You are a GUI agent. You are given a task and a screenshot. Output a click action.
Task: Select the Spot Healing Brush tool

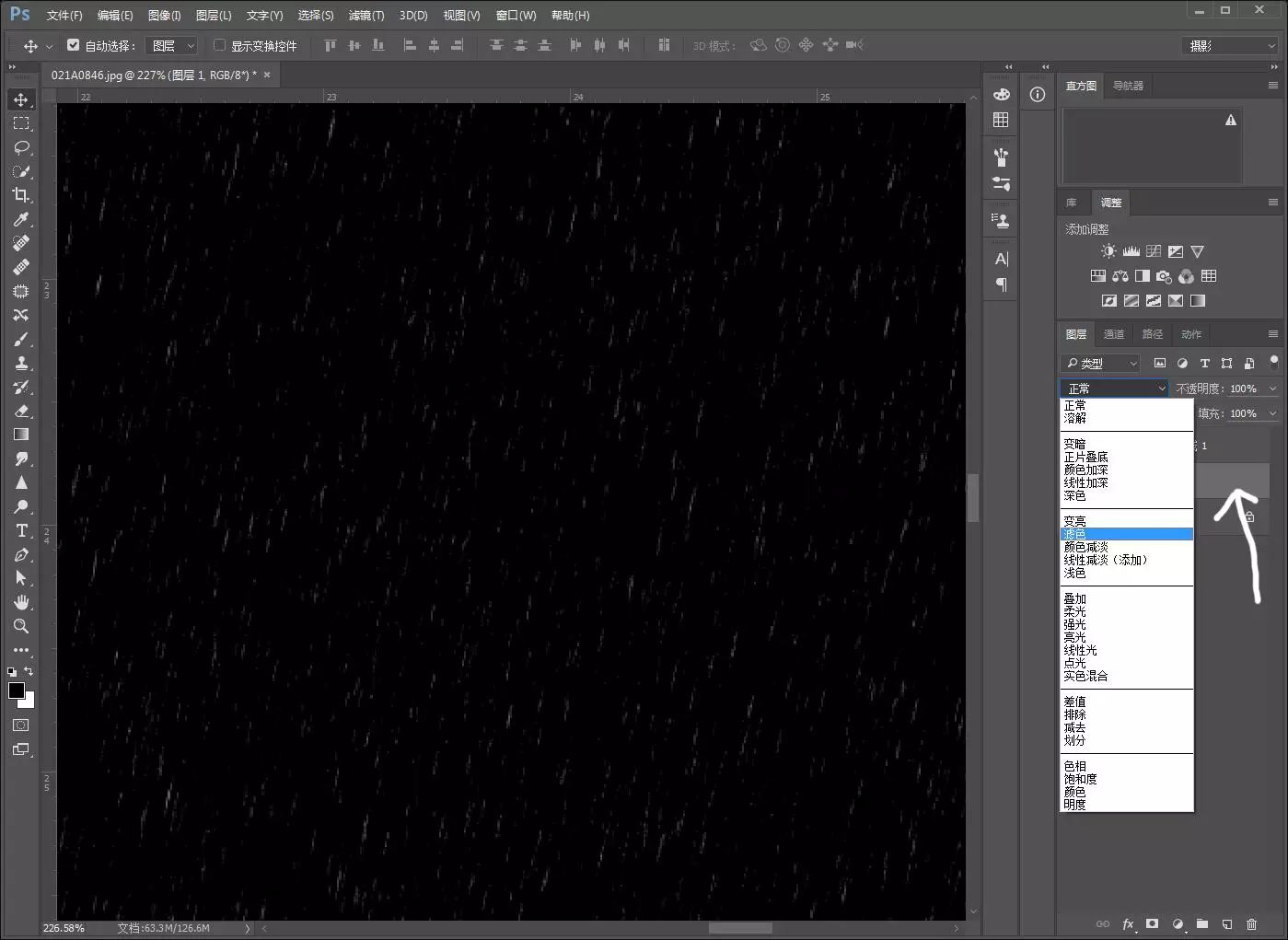click(x=21, y=243)
